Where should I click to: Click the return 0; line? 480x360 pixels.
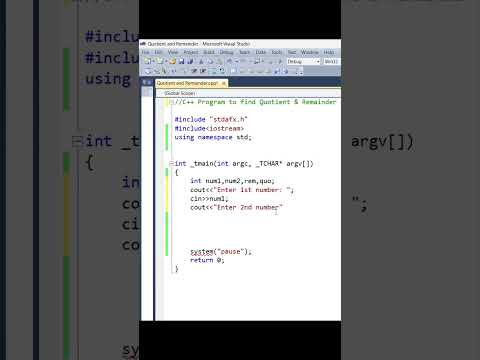coord(207,260)
